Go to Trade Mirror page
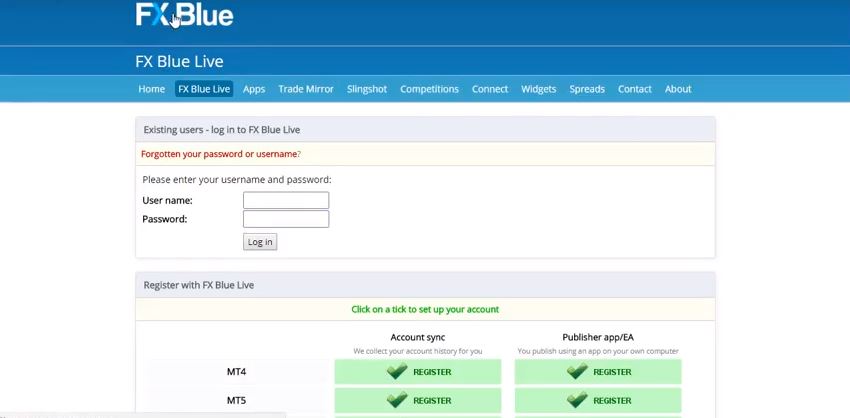This screenshot has width=850, height=418. click(306, 89)
